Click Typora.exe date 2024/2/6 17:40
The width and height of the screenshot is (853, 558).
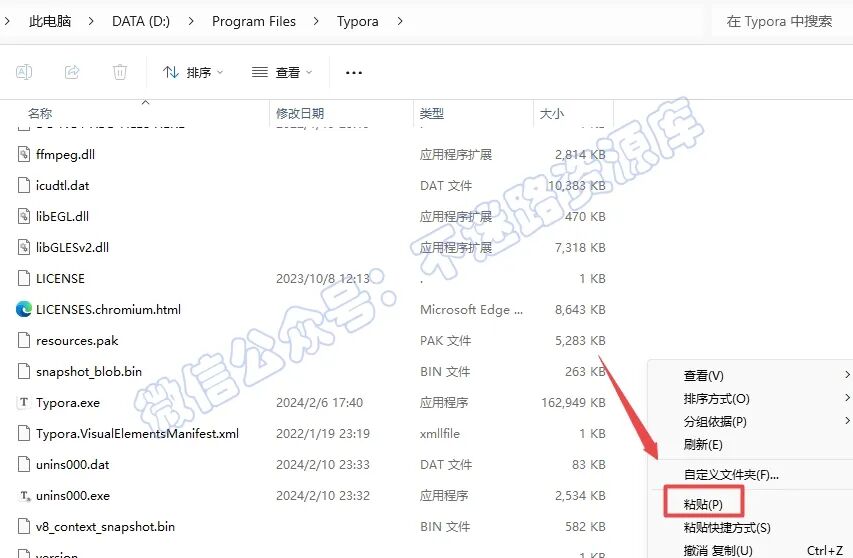coord(319,402)
